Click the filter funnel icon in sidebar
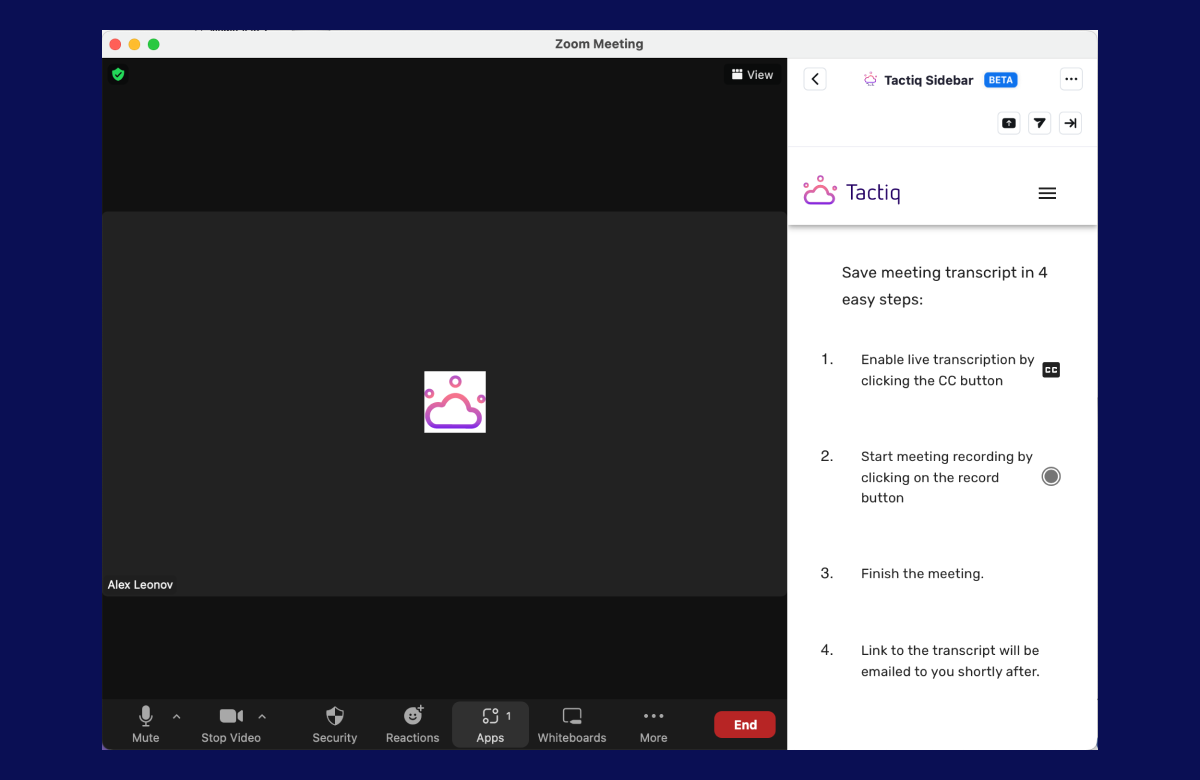Image resolution: width=1200 pixels, height=780 pixels. pos(1040,123)
